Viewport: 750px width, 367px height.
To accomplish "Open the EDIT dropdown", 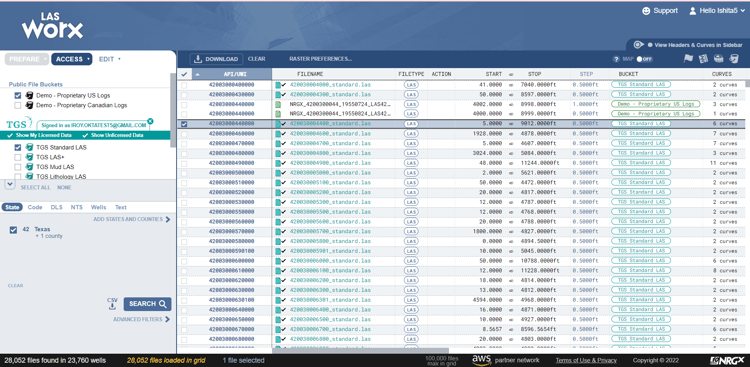I will pos(110,59).
